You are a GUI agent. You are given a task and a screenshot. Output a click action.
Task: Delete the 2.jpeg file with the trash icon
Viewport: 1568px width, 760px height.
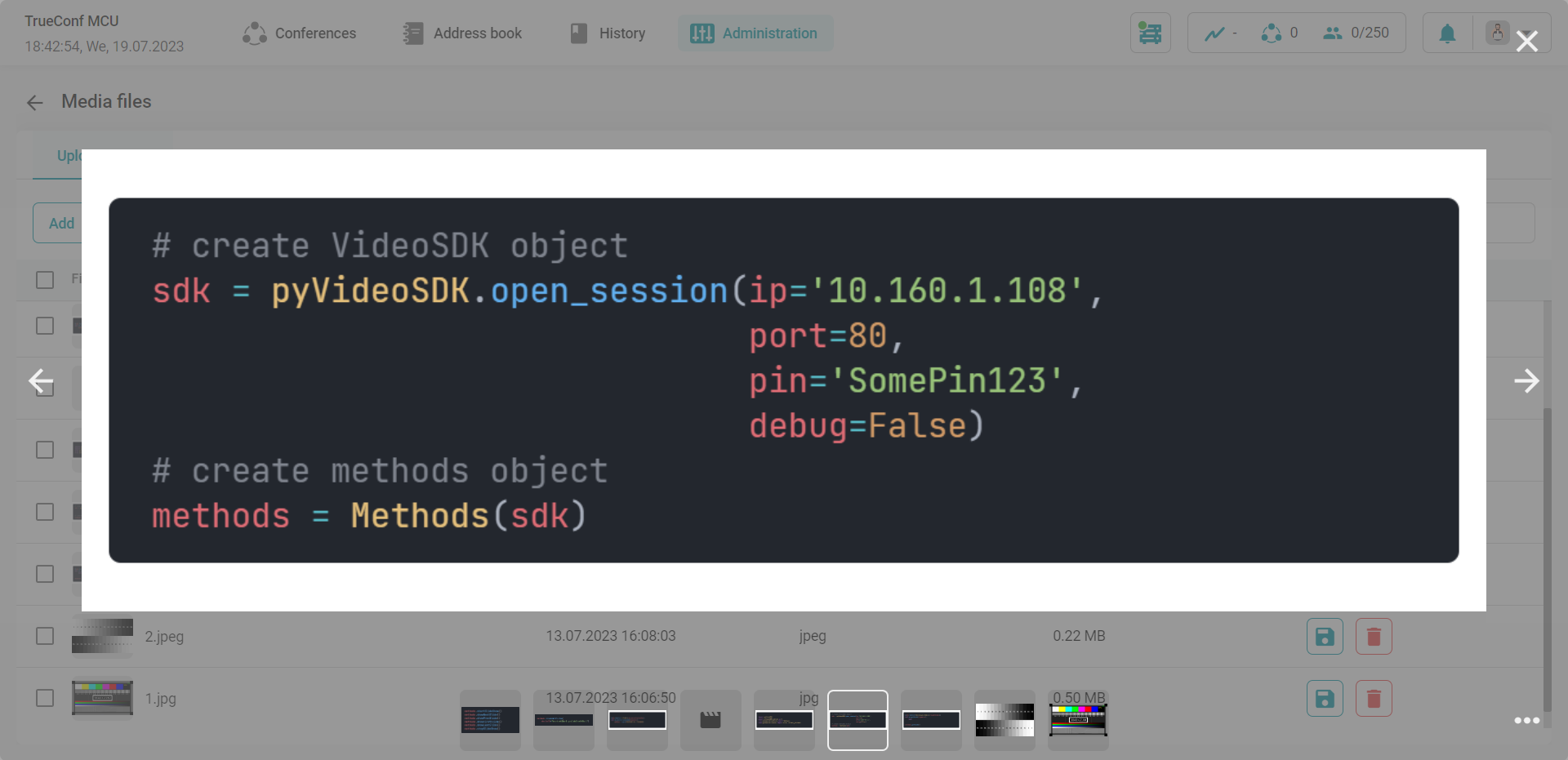1374,637
